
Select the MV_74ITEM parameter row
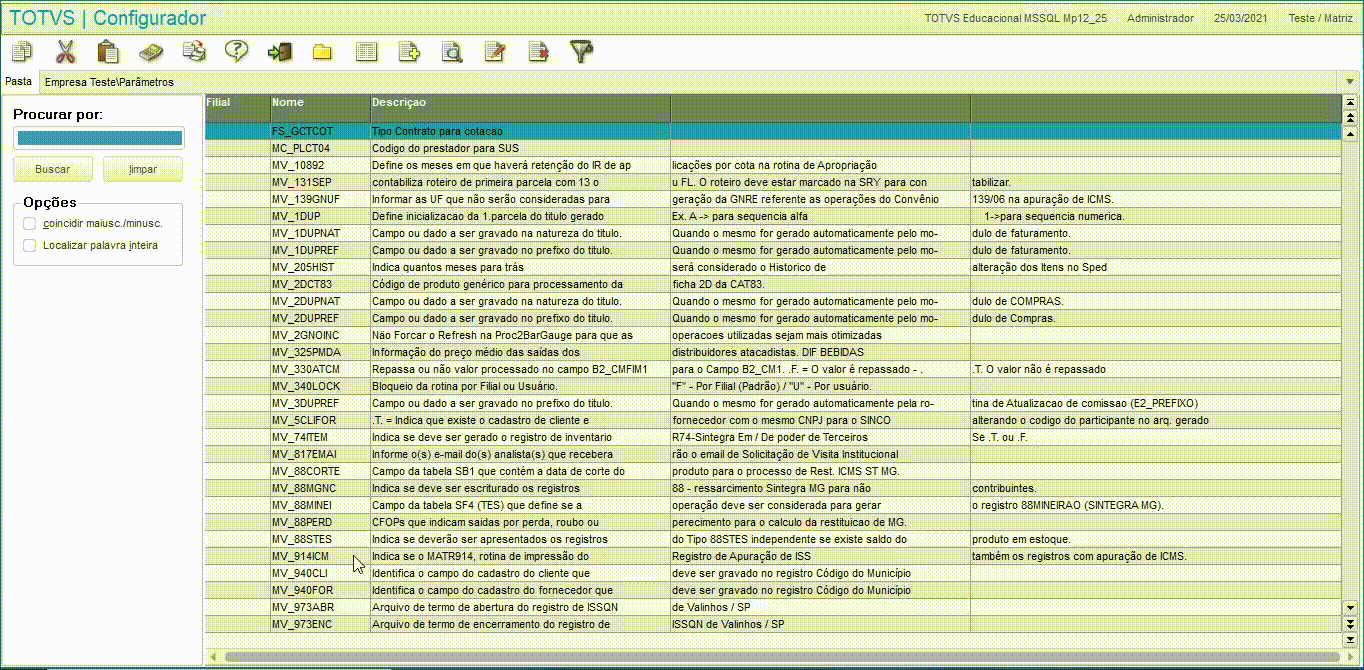(772, 437)
